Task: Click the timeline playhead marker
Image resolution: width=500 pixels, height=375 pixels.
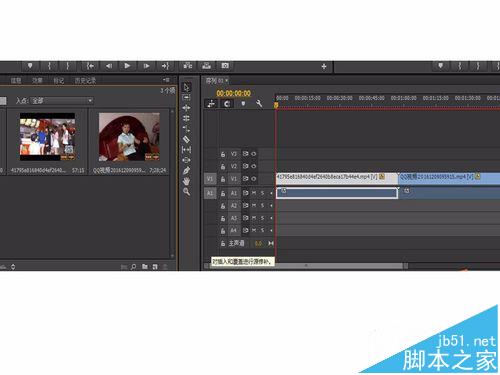Action: click(x=276, y=105)
